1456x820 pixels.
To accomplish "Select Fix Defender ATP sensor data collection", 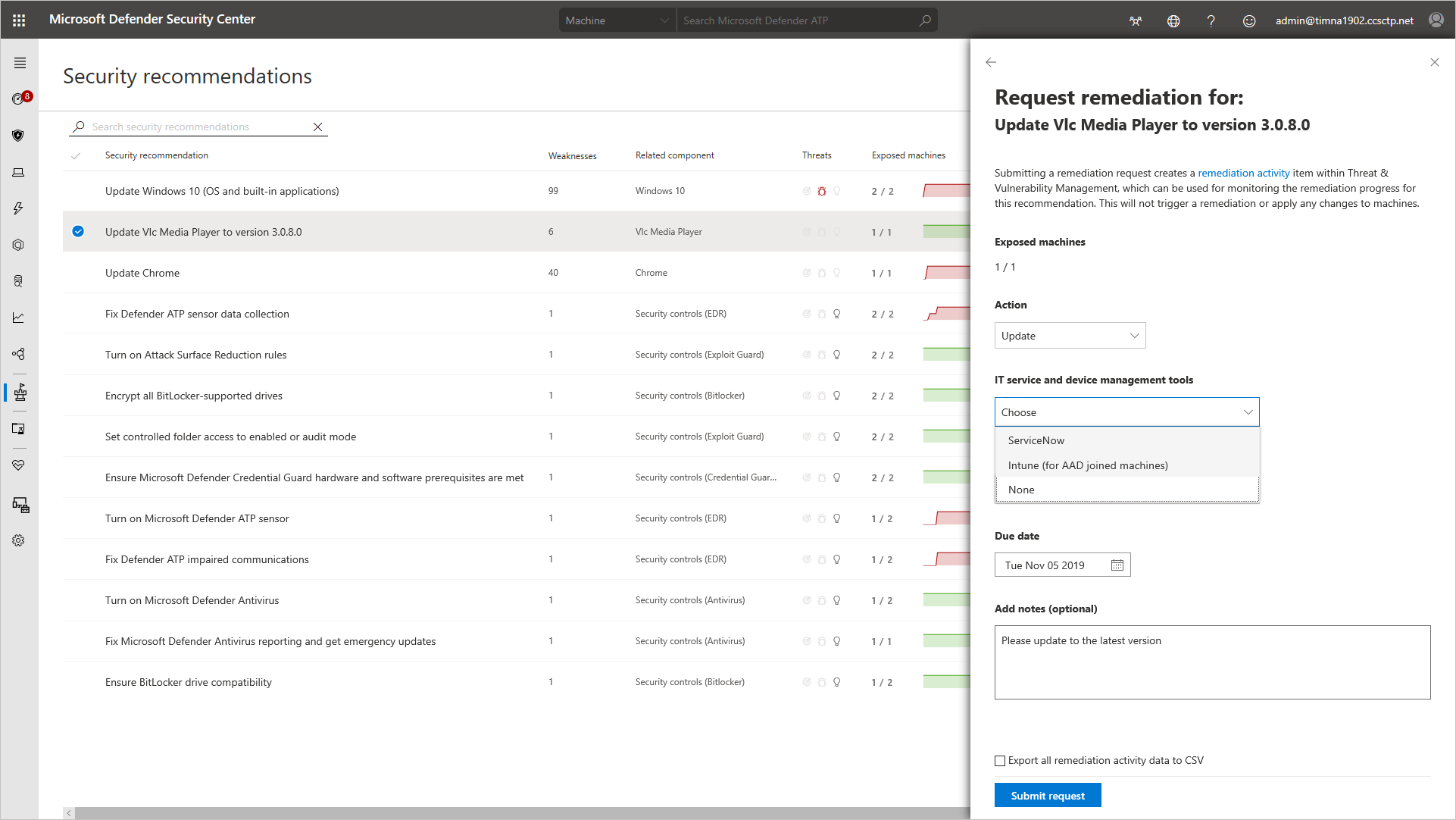I will coord(516,314).
